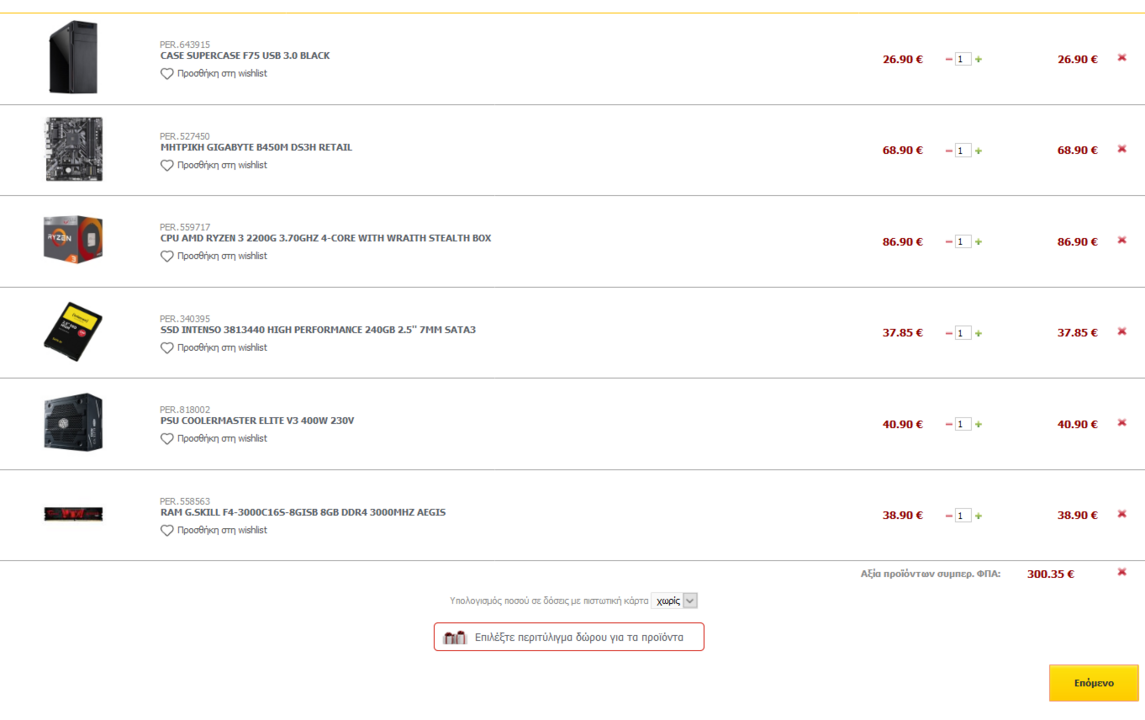The image size is (1145, 720).
Task: Decrease quantity of SSD INTENSO 240GB
Action: pyautogui.click(x=949, y=333)
